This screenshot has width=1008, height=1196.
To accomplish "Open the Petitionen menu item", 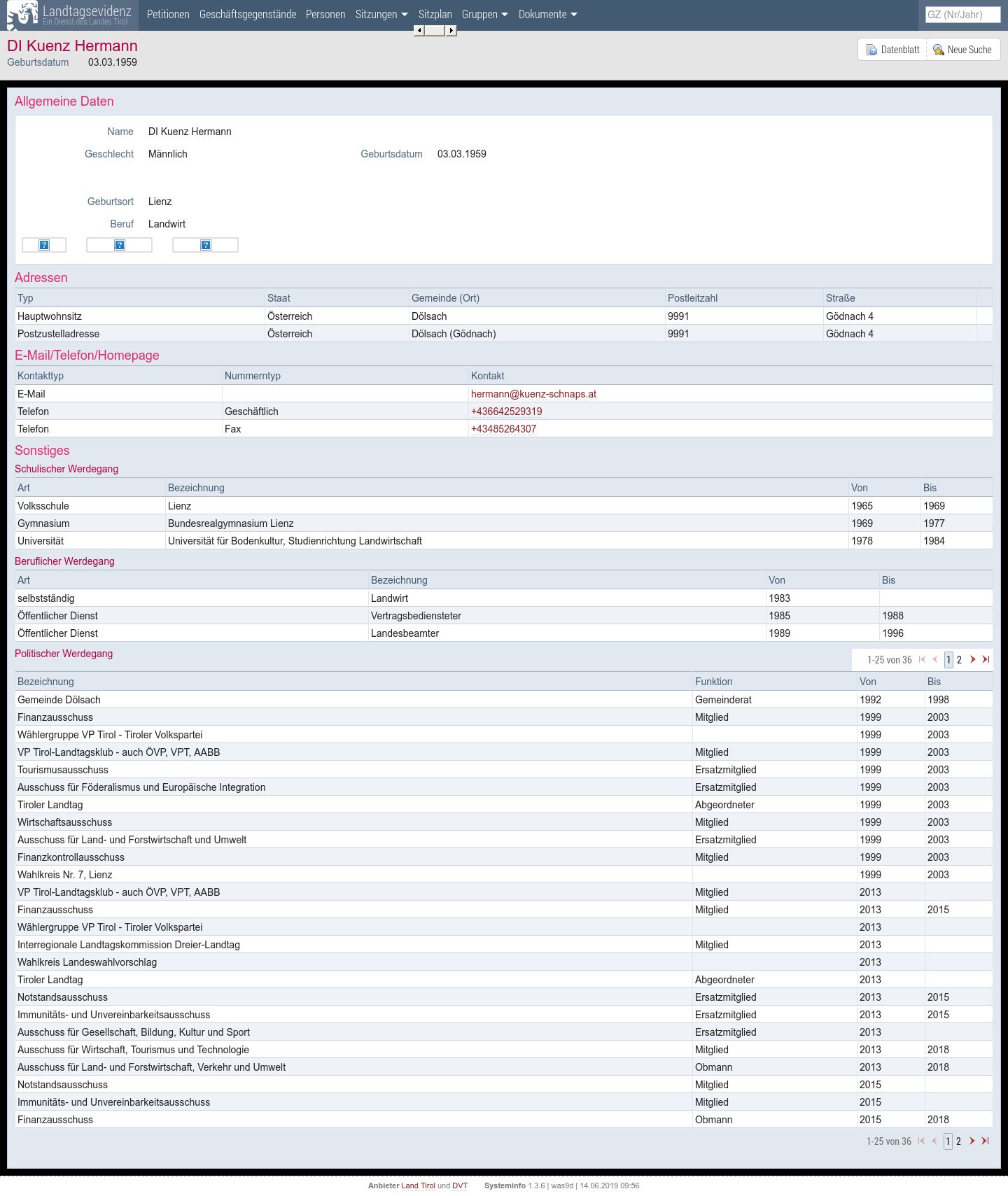I will pos(168,15).
